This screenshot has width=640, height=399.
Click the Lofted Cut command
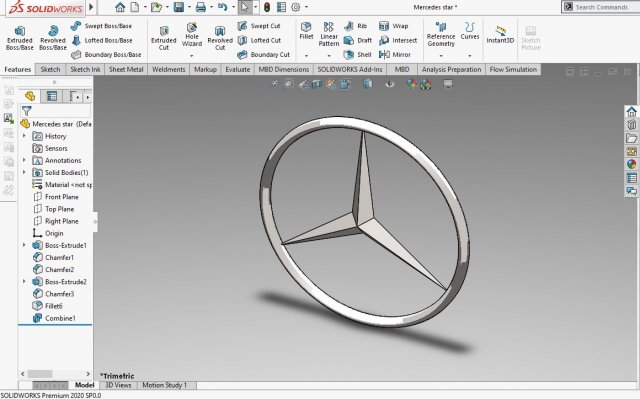259,40
